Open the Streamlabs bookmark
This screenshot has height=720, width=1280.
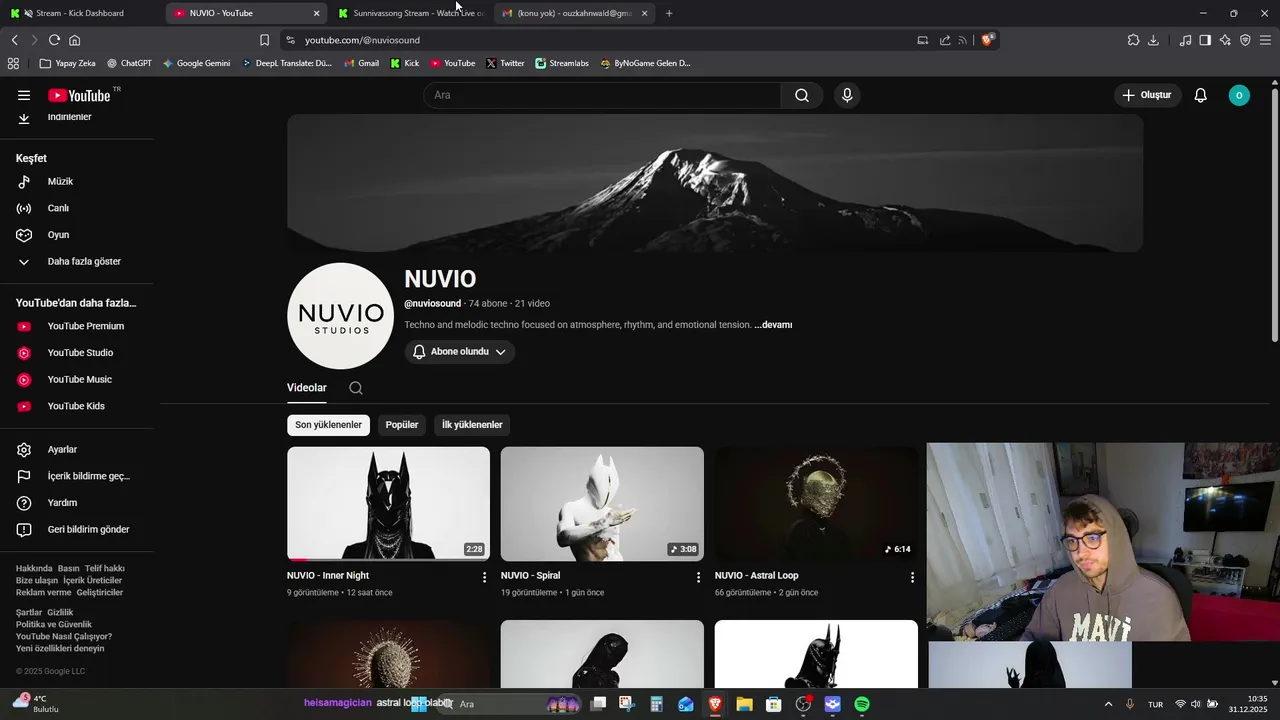click(x=562, y=63)
